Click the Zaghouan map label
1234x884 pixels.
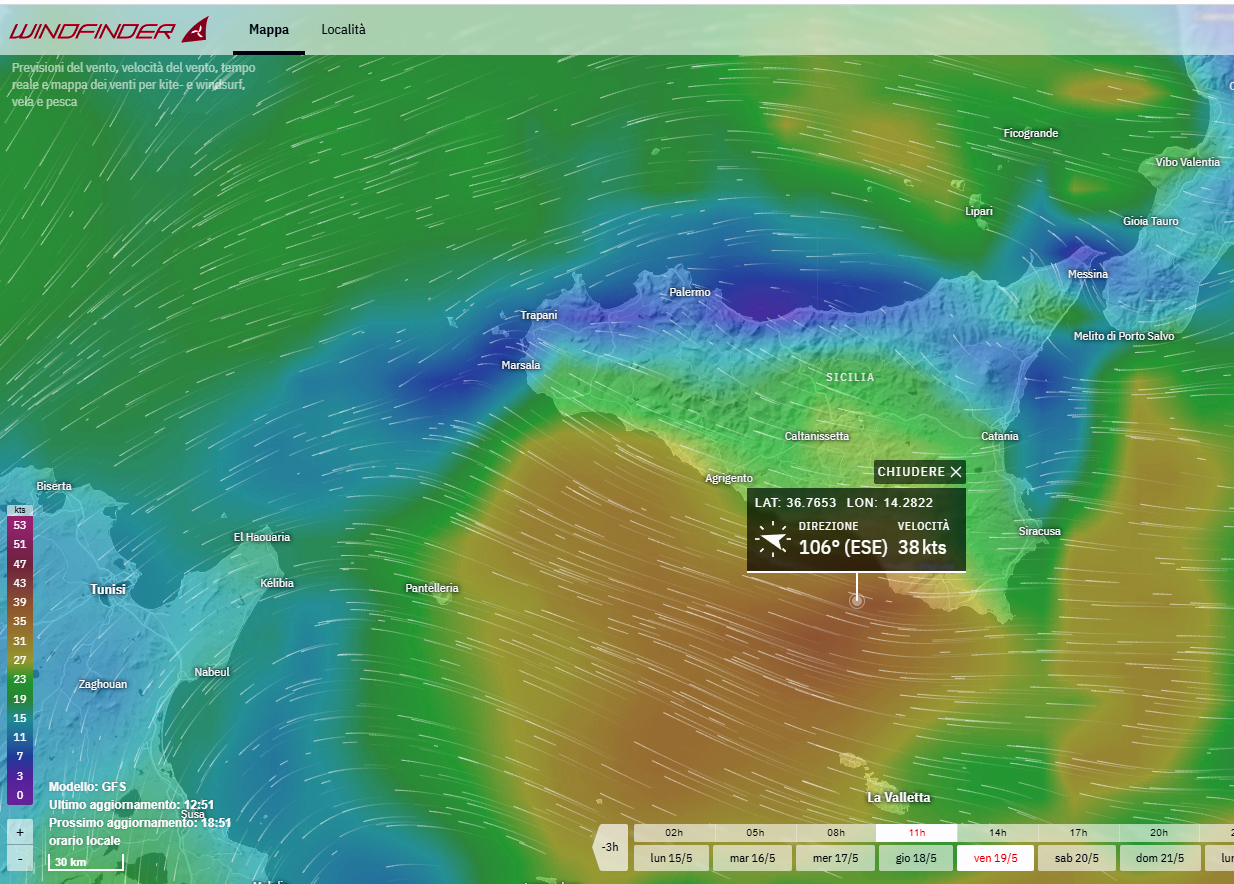(x=103, y=685)
